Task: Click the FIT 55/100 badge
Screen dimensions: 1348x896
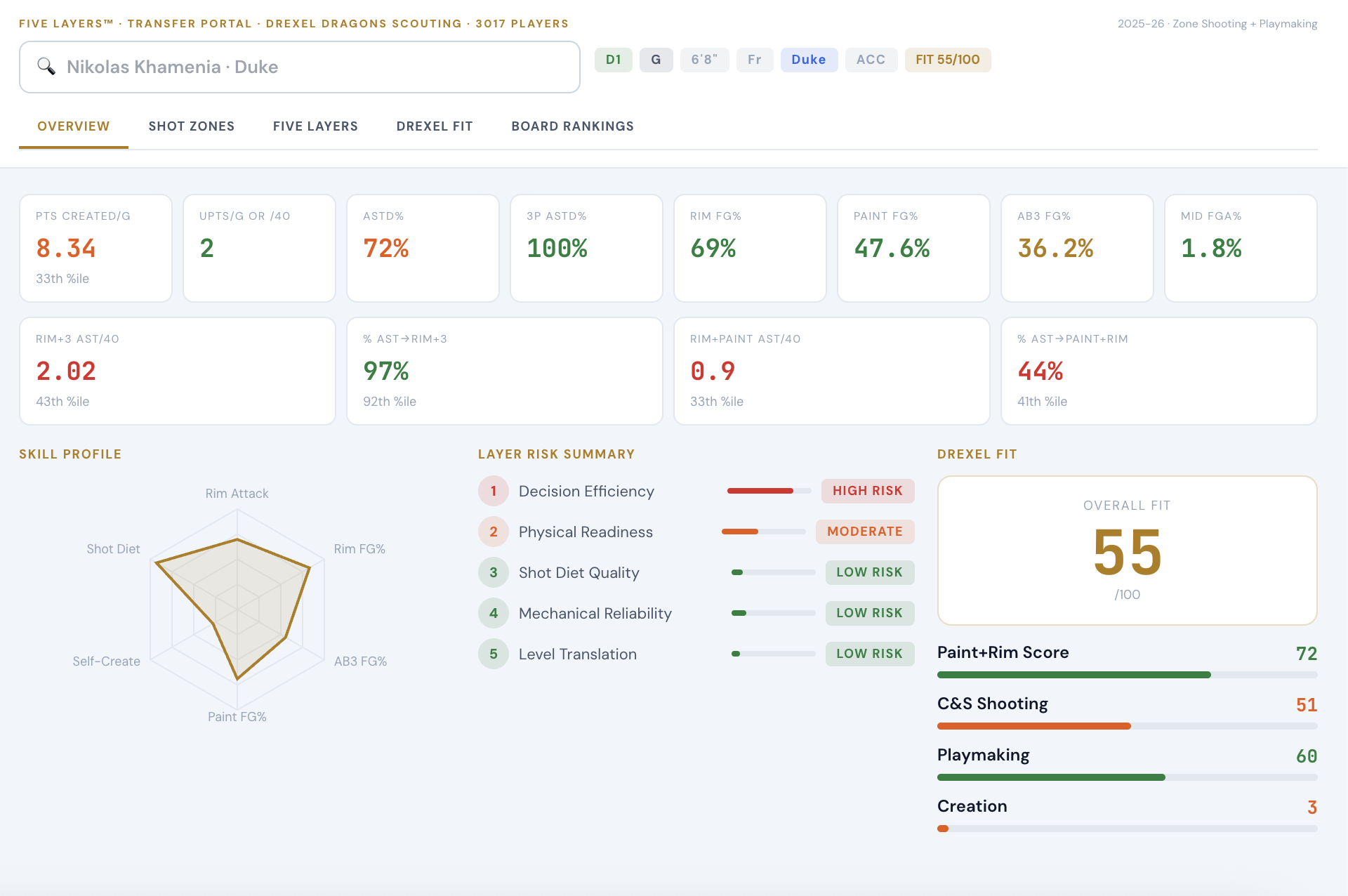Action: pyautogui.click(x=948, y=60)
